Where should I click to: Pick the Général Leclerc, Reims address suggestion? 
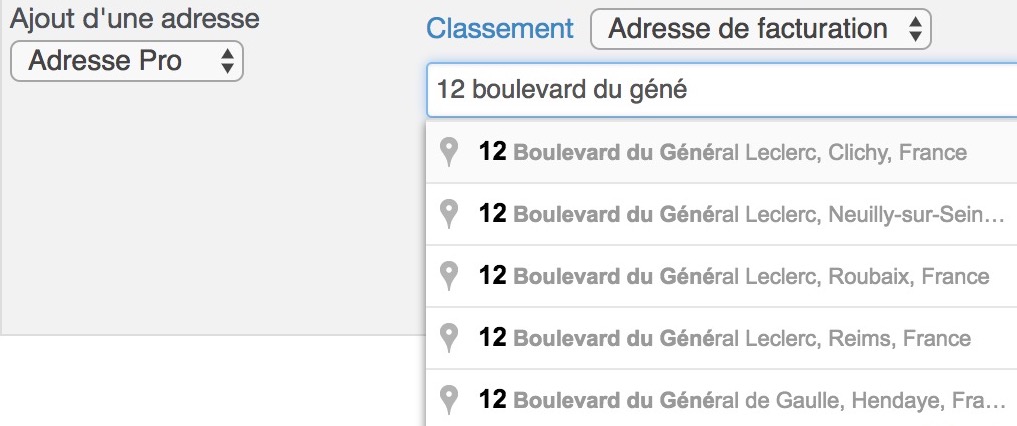(721, 338)
